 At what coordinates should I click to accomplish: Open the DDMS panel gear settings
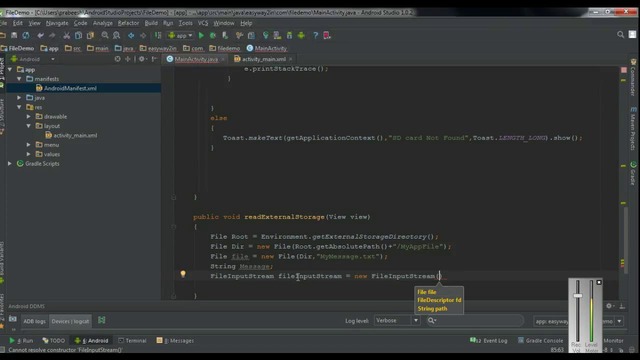(x=609, y=306)
